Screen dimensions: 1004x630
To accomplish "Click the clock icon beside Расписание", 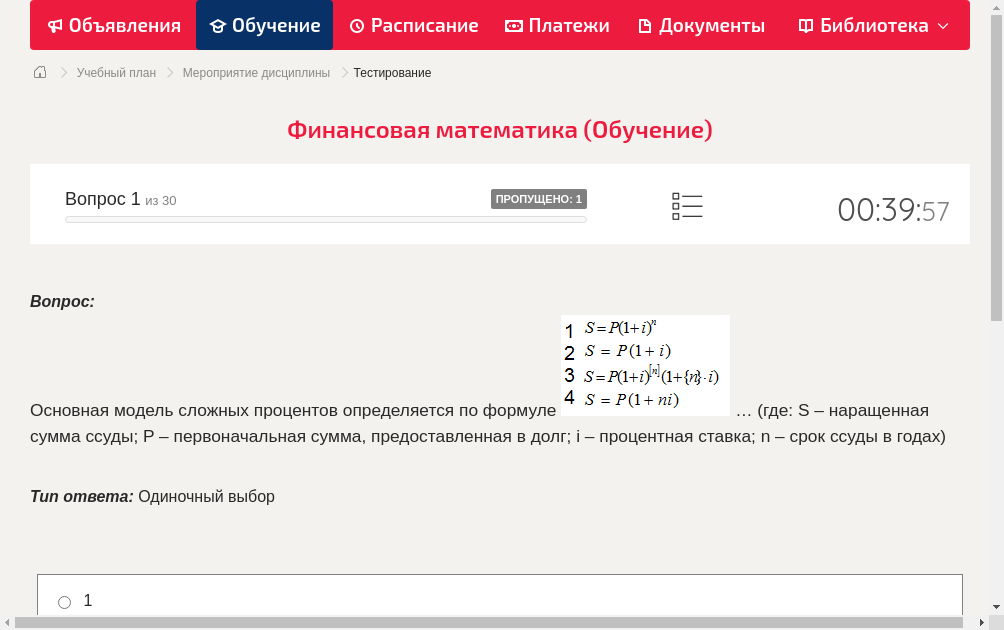I will coord(357,25).
